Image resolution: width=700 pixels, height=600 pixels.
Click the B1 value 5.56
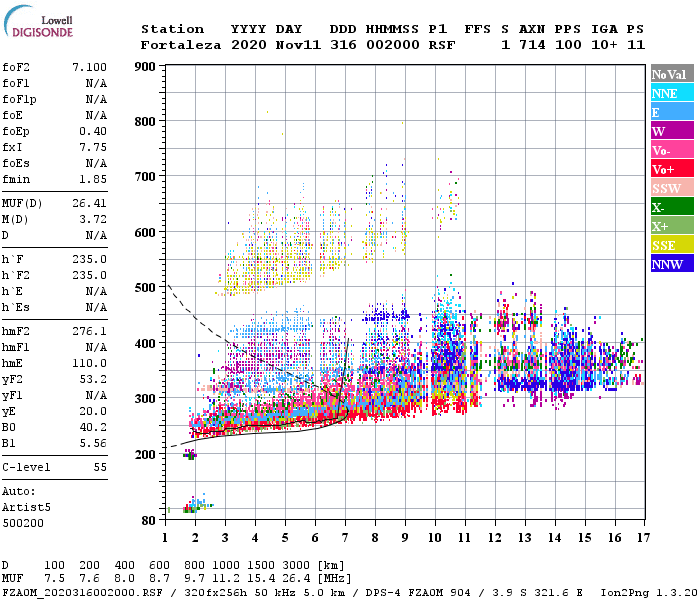(x=93, y=443)
